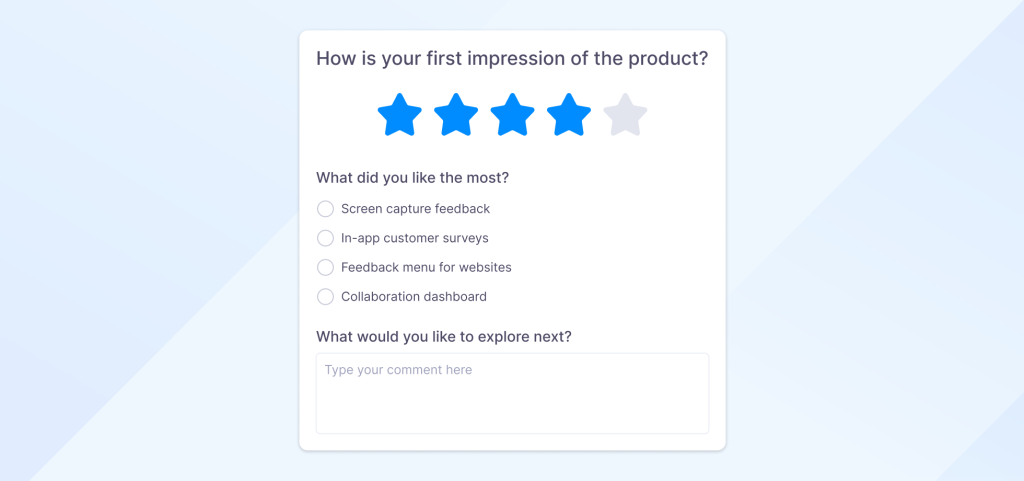Click the 'Collaboration dashboard' label text
This screenshot has height=481, width=1024.
pyautogui.click(x=413, y=296)
